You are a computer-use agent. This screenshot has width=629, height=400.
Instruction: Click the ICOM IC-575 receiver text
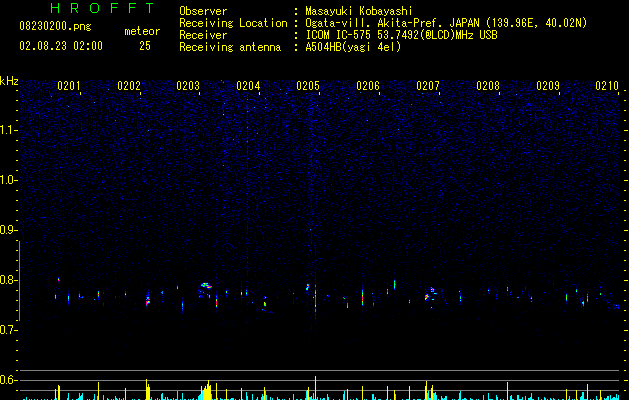coord(401,35)
